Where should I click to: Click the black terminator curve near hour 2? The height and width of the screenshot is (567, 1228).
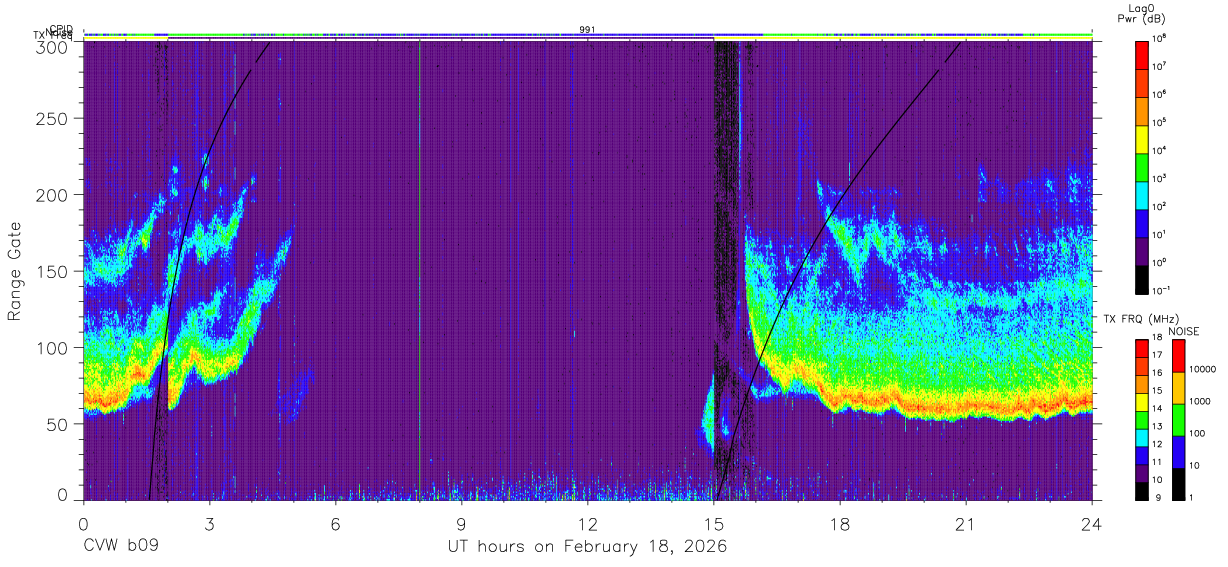click(168, 300)
